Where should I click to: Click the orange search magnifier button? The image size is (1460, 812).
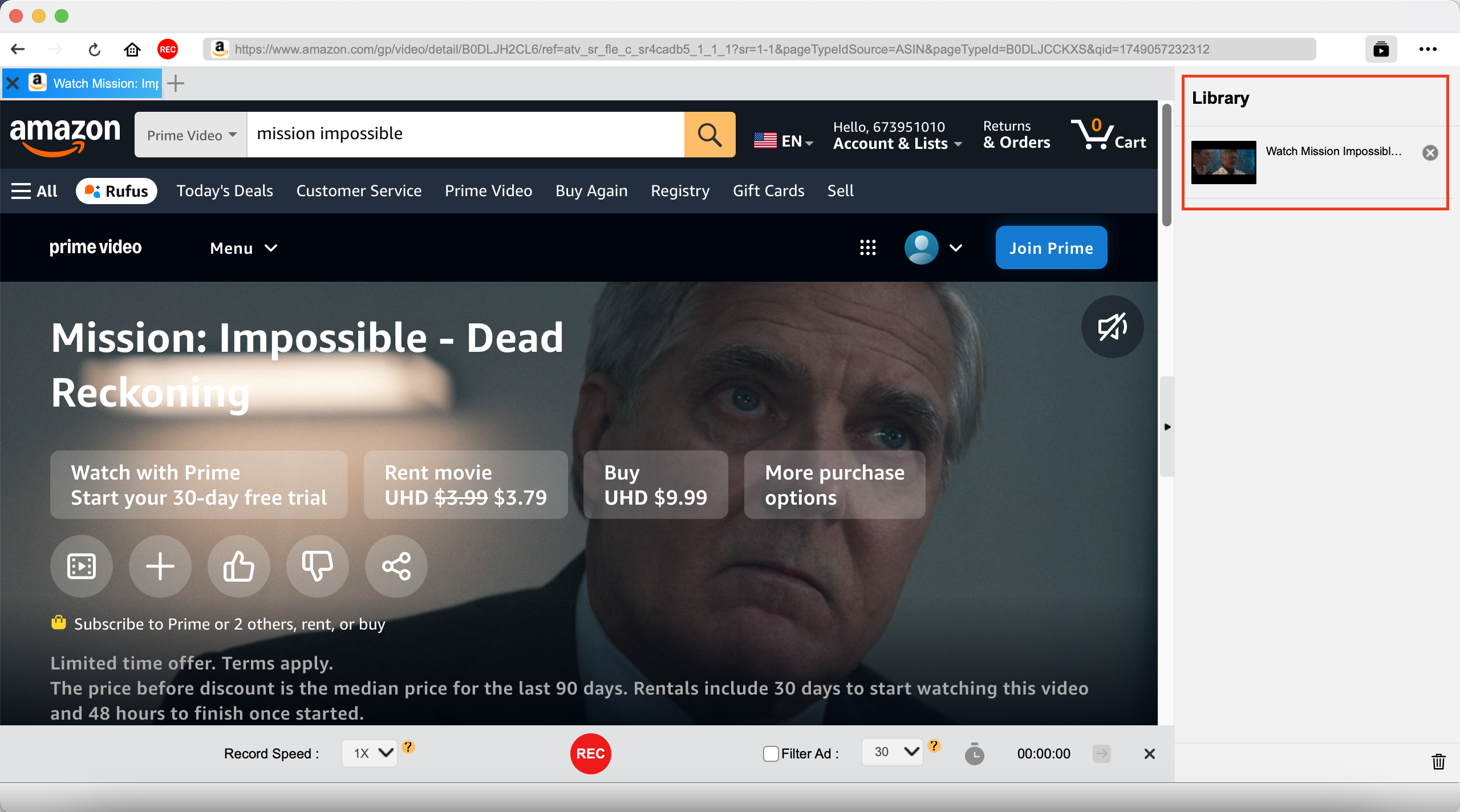click(x=709, y=135)
